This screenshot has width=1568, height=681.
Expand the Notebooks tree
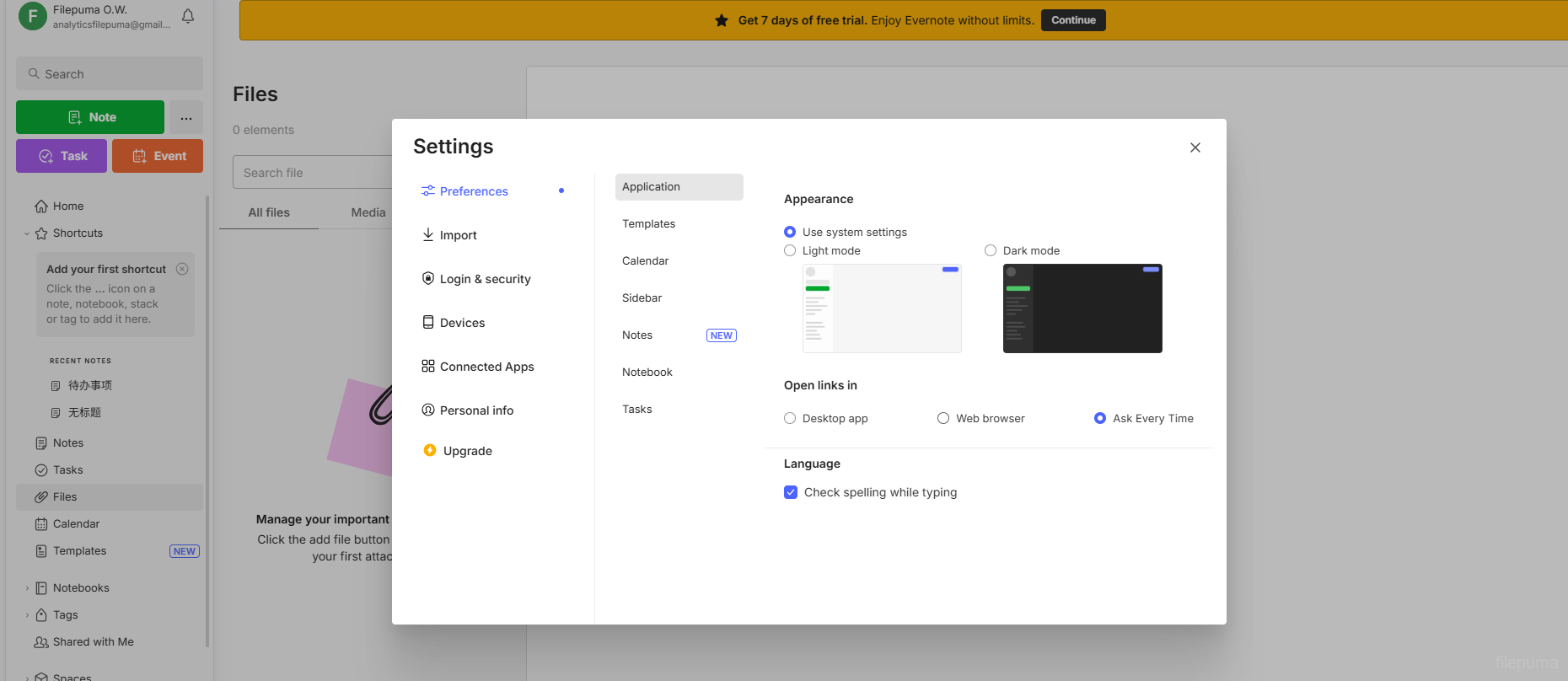click(x=27, y=588)
